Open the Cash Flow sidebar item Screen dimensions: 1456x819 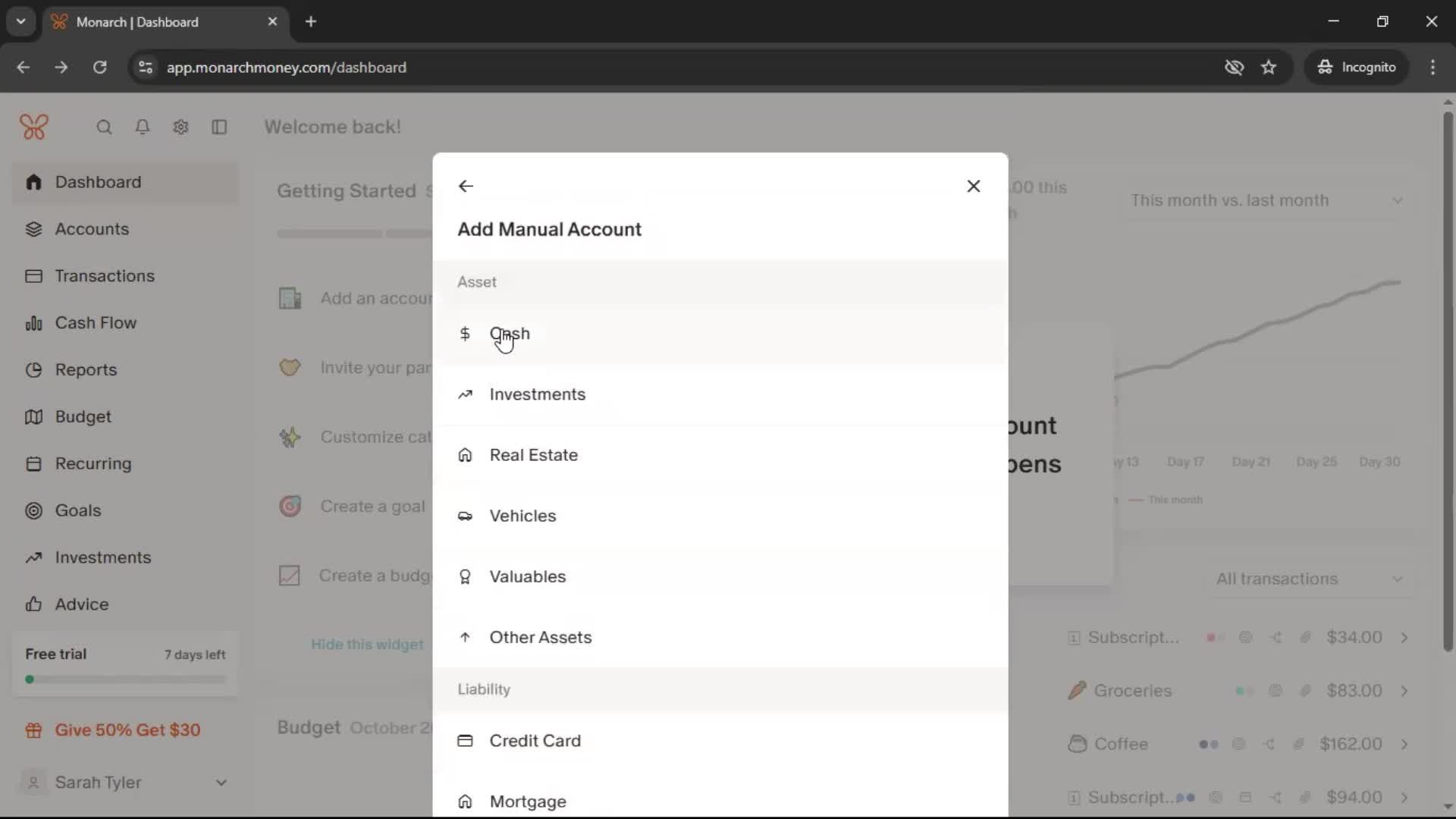pos(96,323)
